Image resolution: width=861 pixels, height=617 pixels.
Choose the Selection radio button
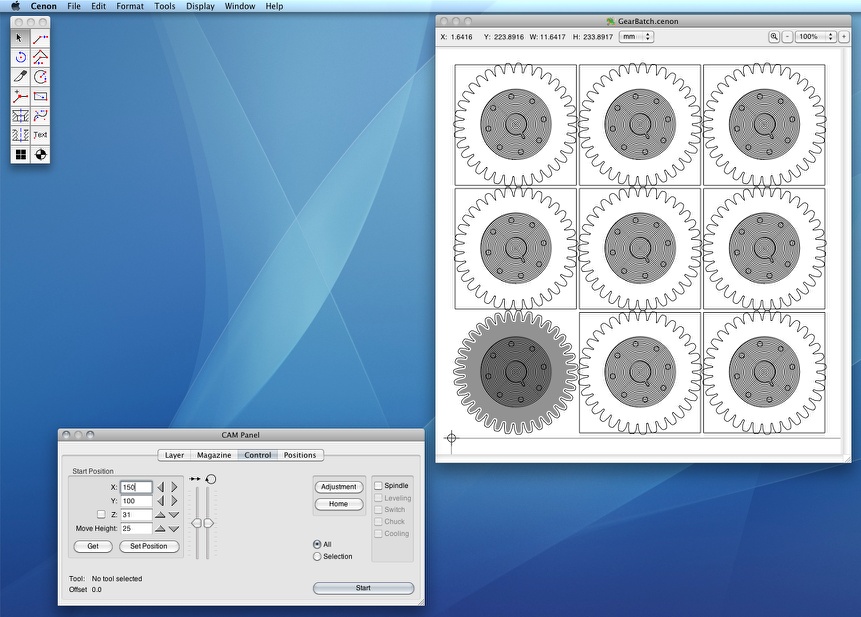point(318,556)
